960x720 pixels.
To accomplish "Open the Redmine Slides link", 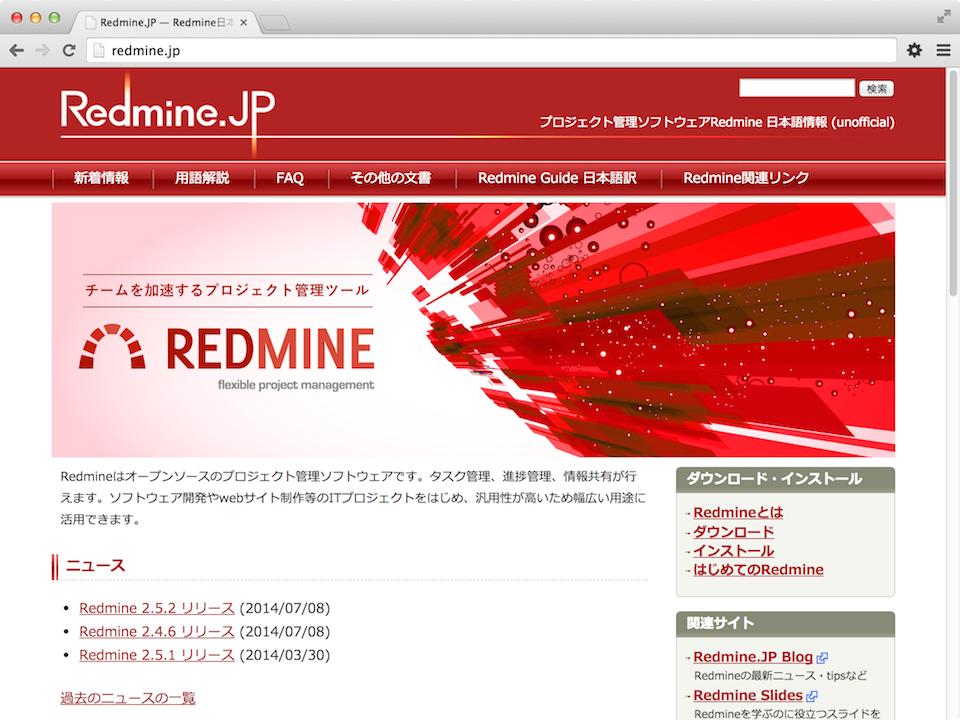I will pos(748,696).
